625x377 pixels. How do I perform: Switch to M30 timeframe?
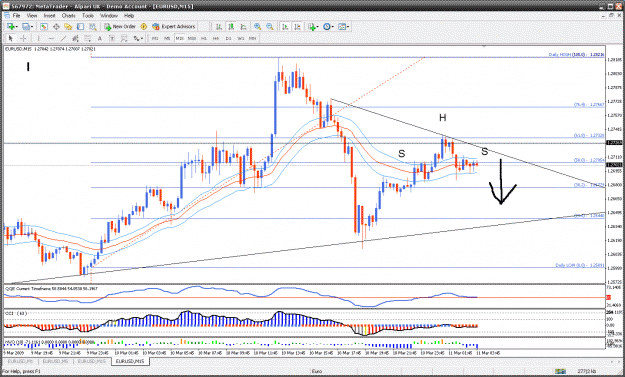tap(192, 38)
